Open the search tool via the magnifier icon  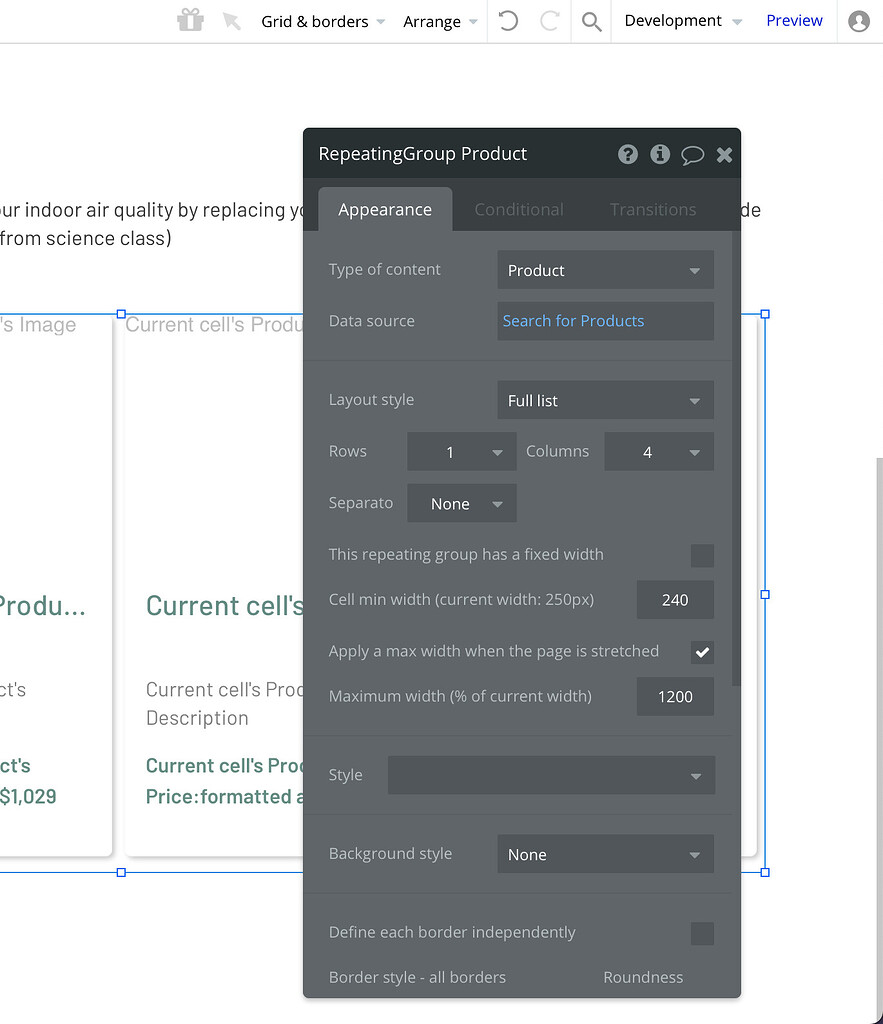click(x=590, y=20)
